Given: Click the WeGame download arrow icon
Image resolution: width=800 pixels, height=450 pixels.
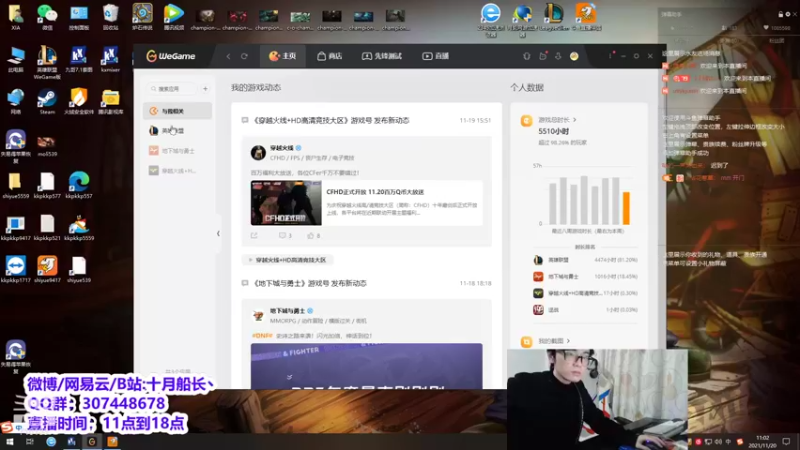Looking at the screenshot, I should [558, 56].
